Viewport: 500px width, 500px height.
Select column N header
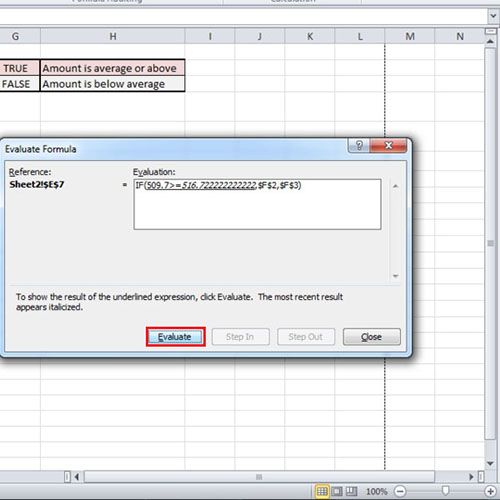click(459, 36)
